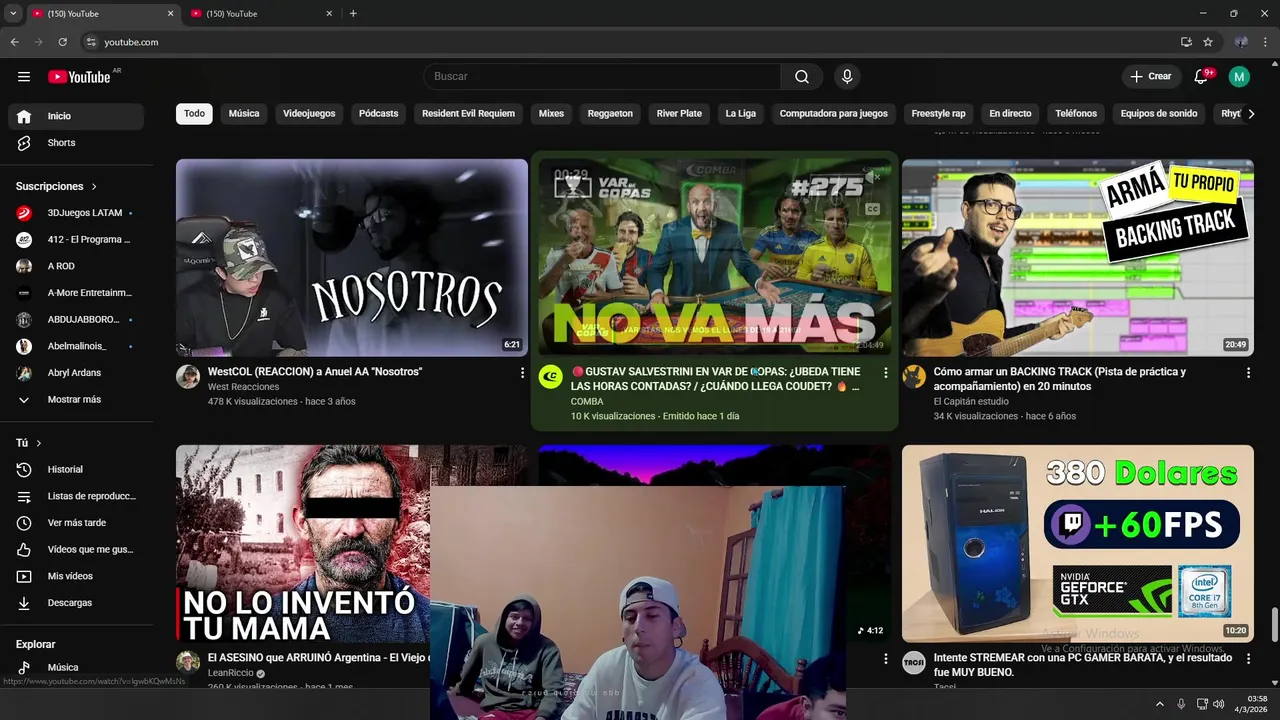Screen dimensions: 1280x720
Task: Reload the page in browser toolbar
Action: pyautogui.click(x=62, y=42)
